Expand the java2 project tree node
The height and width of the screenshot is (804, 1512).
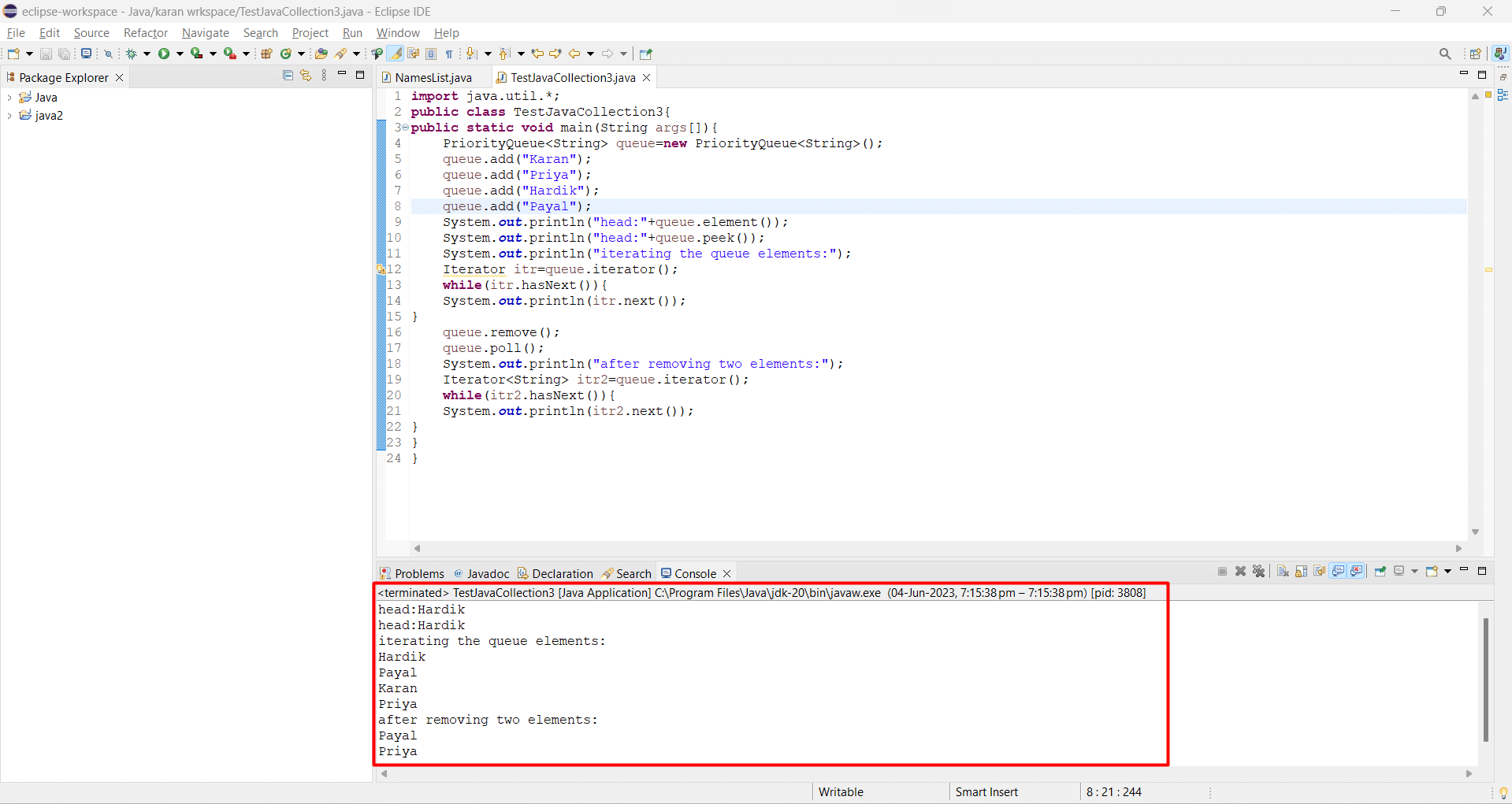[9, 116]
